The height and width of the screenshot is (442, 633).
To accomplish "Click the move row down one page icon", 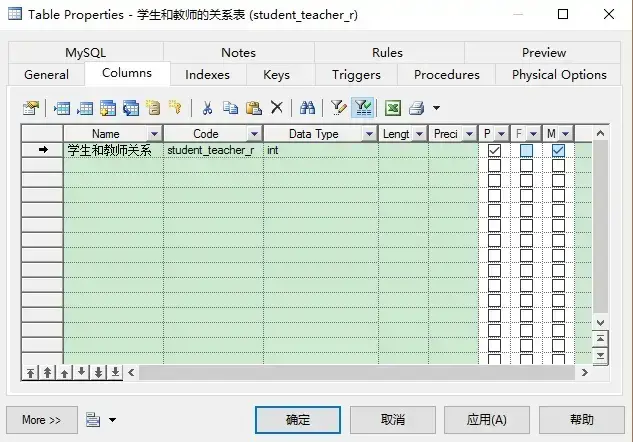I will [x=98, y=373].
